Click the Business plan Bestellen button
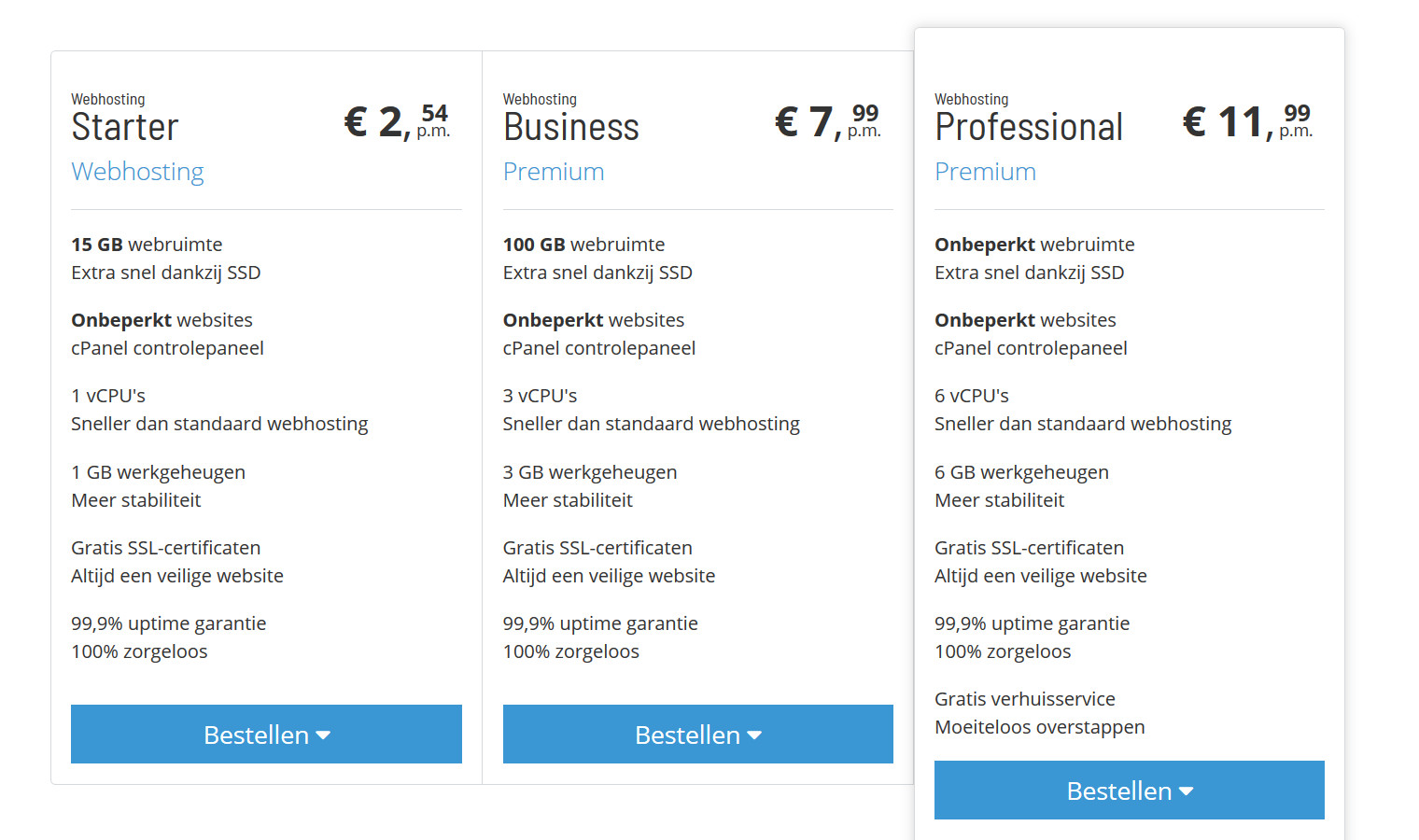The image size is (1419, 840). coord(697,734)
